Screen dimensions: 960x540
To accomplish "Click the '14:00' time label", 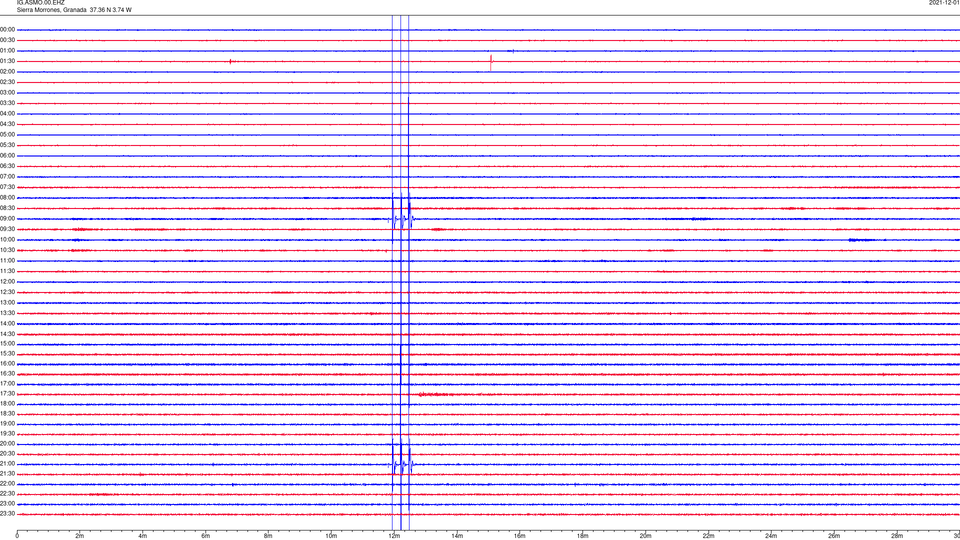I will 7,323.
